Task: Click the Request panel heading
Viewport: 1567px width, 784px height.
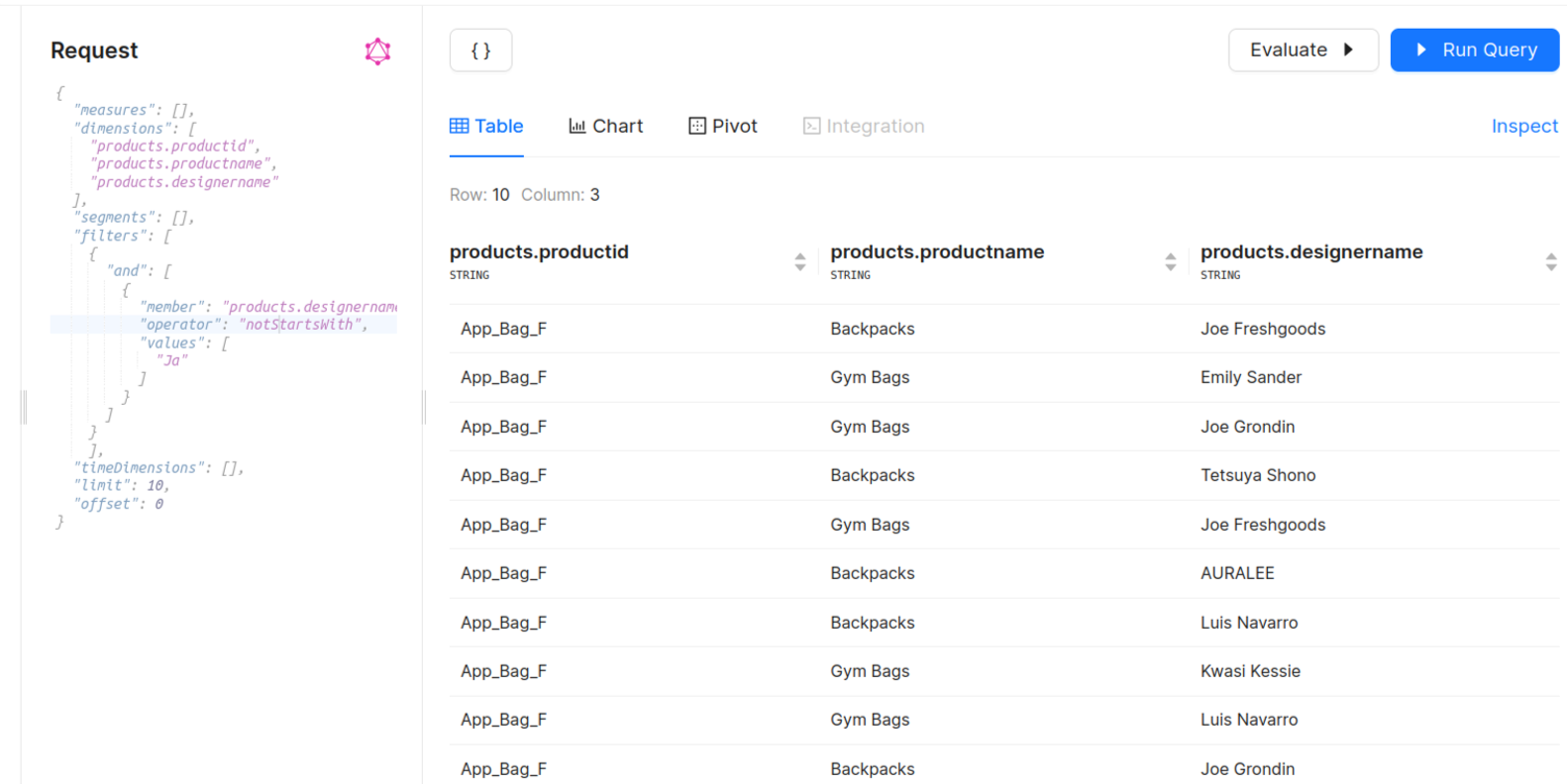Action: [x=94, y=50]
